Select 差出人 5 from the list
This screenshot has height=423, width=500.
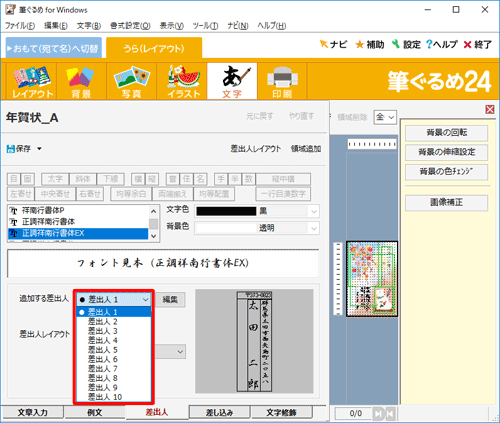(x=114, y=350)
